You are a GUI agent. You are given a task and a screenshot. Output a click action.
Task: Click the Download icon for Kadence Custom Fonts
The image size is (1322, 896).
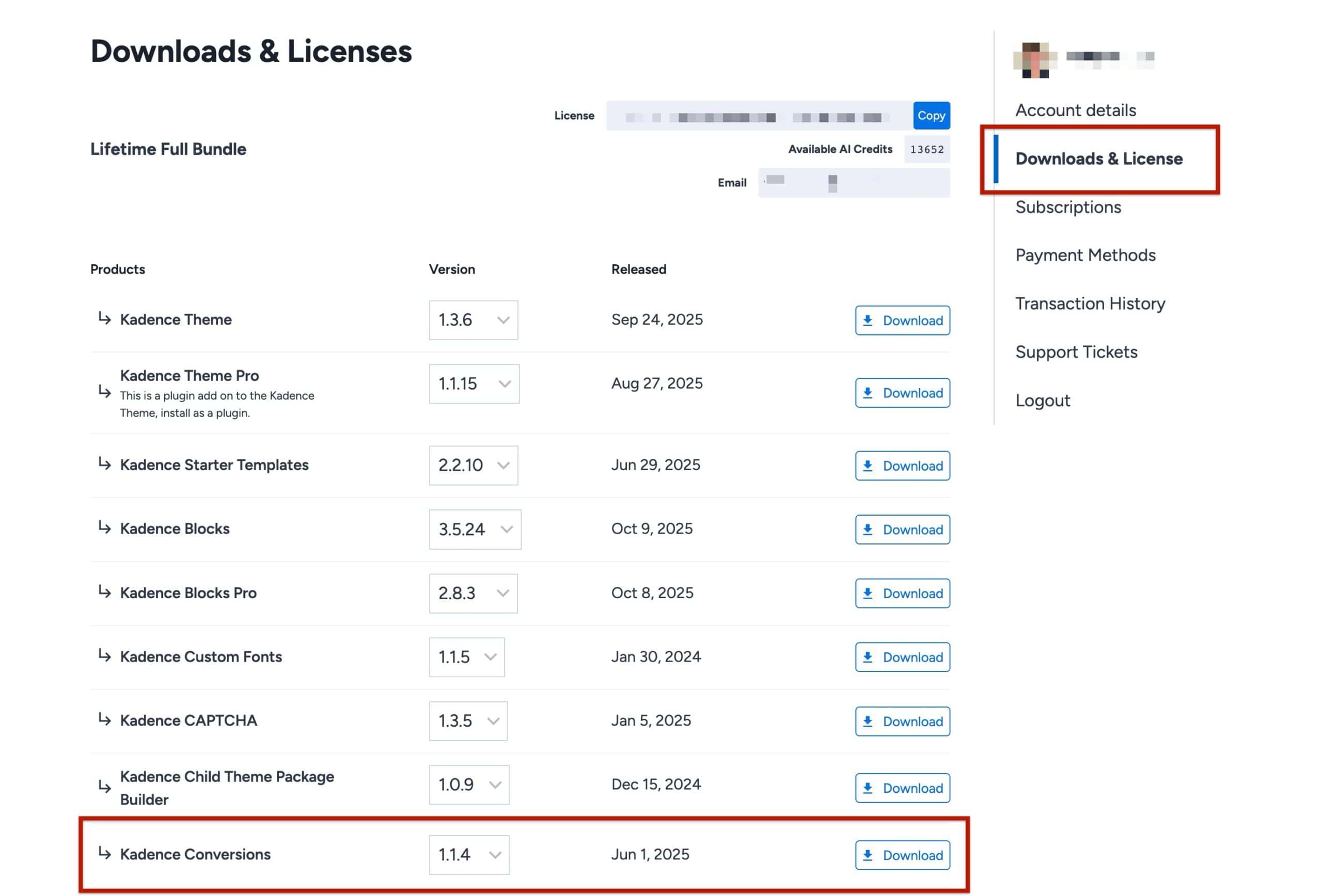tap(869, 657)
